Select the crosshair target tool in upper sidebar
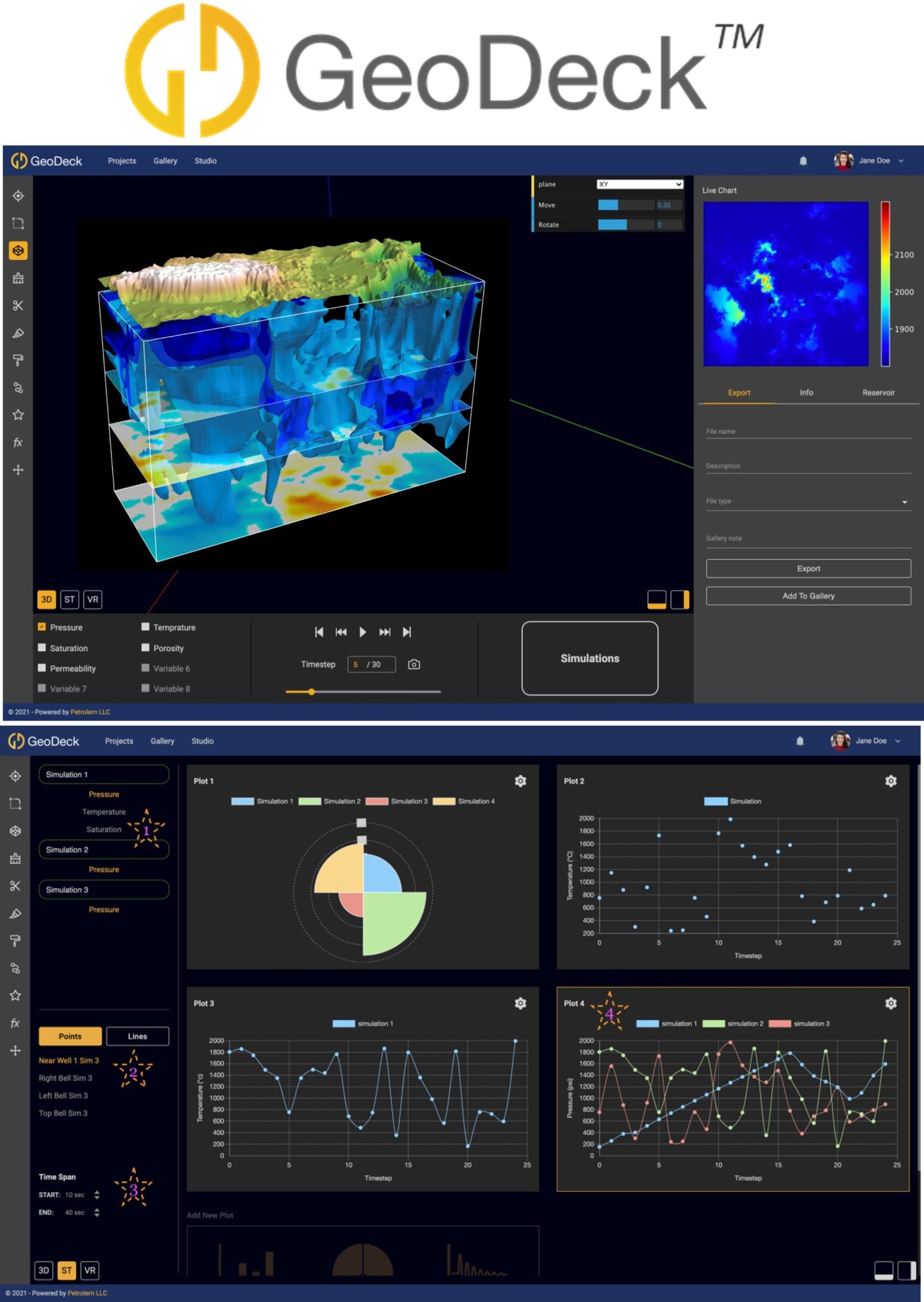This screenshot has width=924, height=1302. [x=18, y=196]
